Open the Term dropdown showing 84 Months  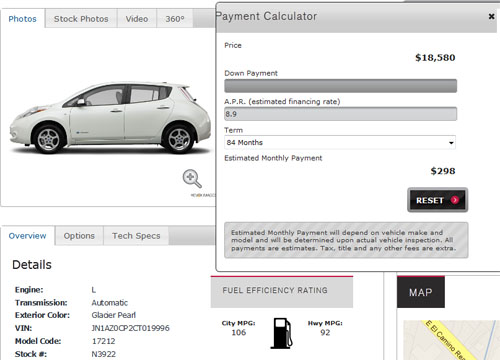[x=340, y=143]
